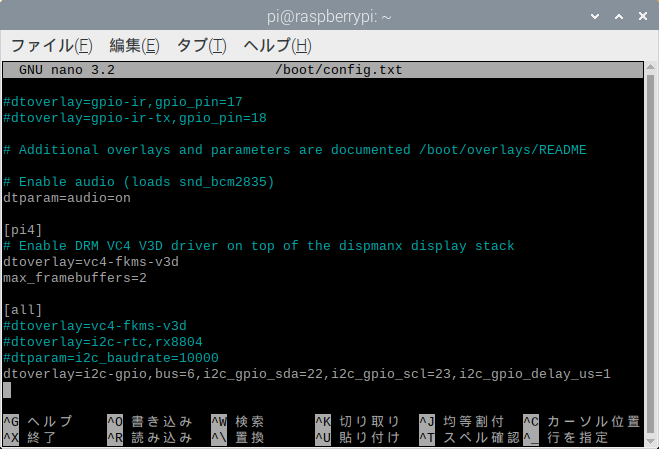Click the ^G ヘルプ shortcut
This screenshot has width=659, height=449.
pos(38,421)
